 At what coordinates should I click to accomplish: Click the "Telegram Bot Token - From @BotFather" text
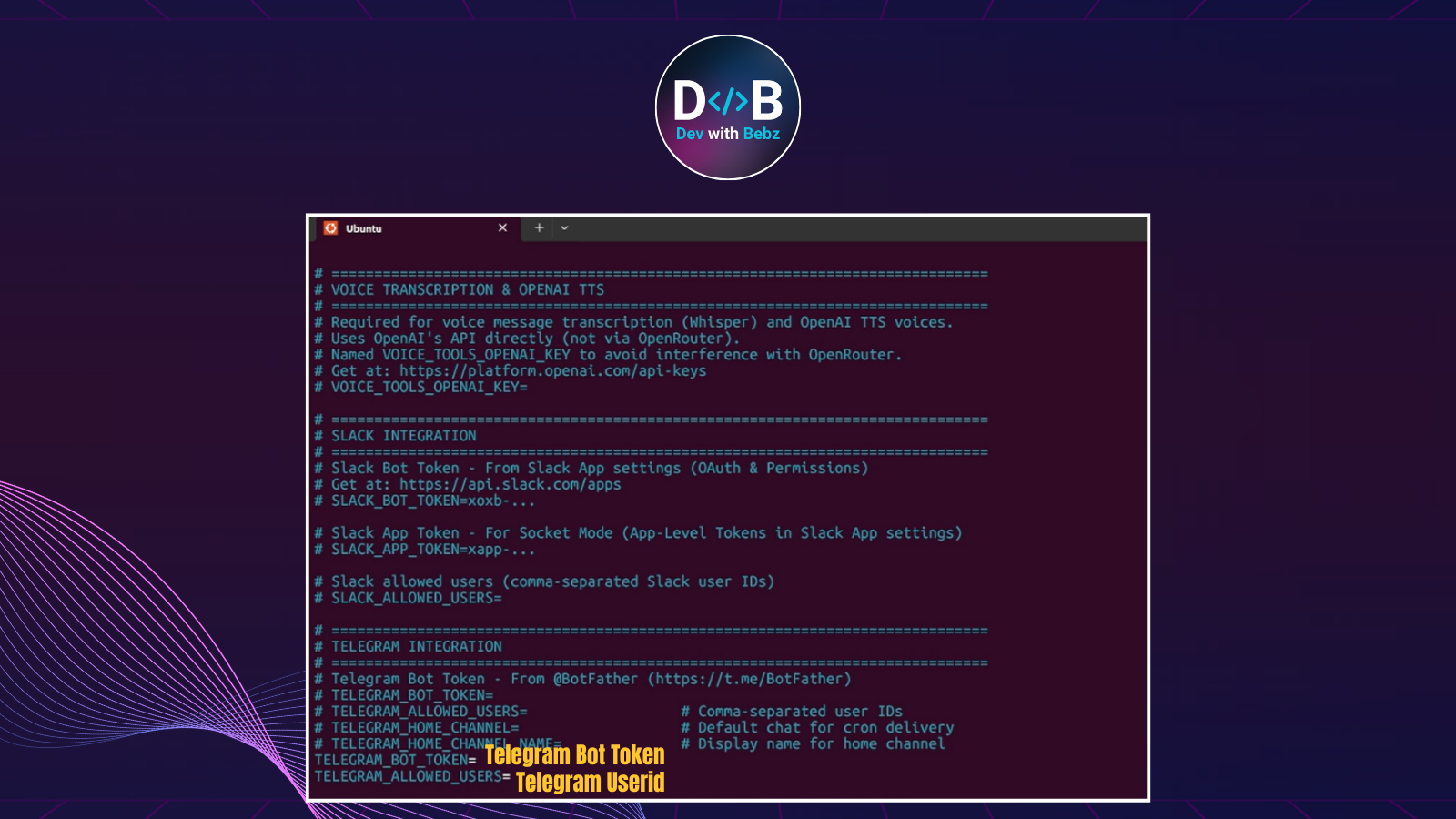[x=484, y=679]
